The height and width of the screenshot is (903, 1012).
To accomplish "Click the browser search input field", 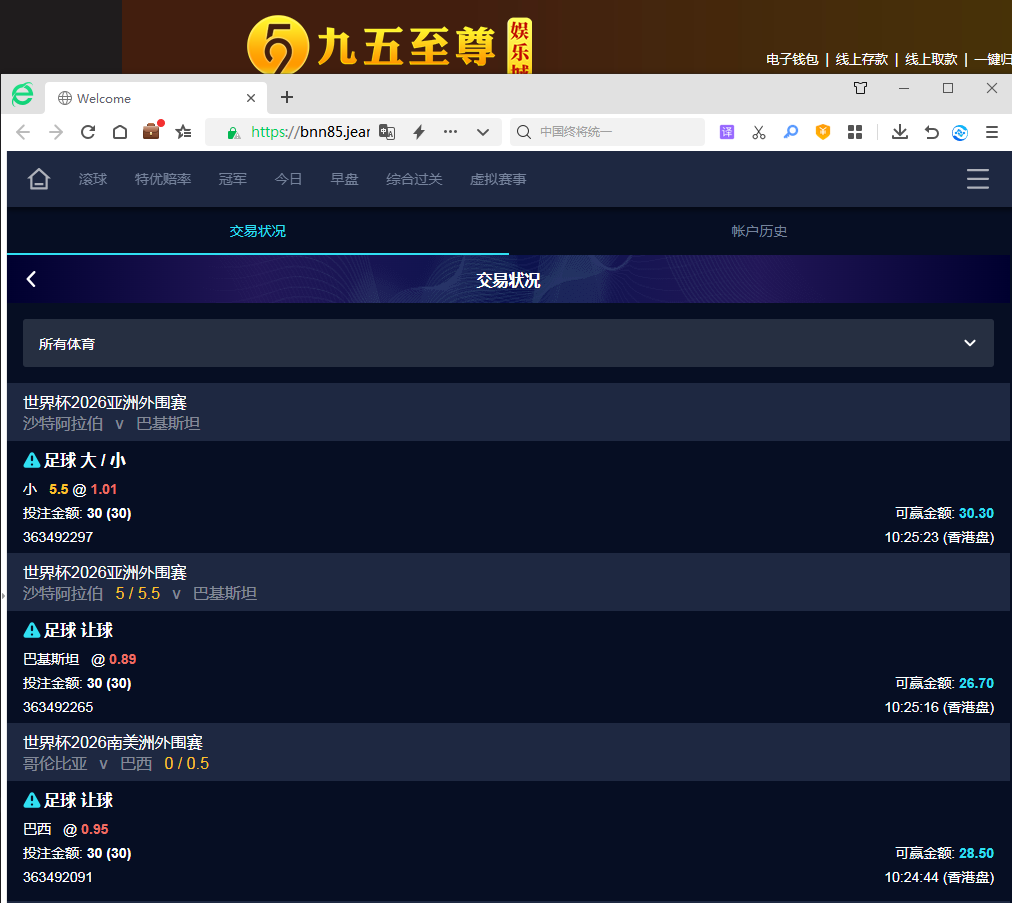I will coord(615,132).
